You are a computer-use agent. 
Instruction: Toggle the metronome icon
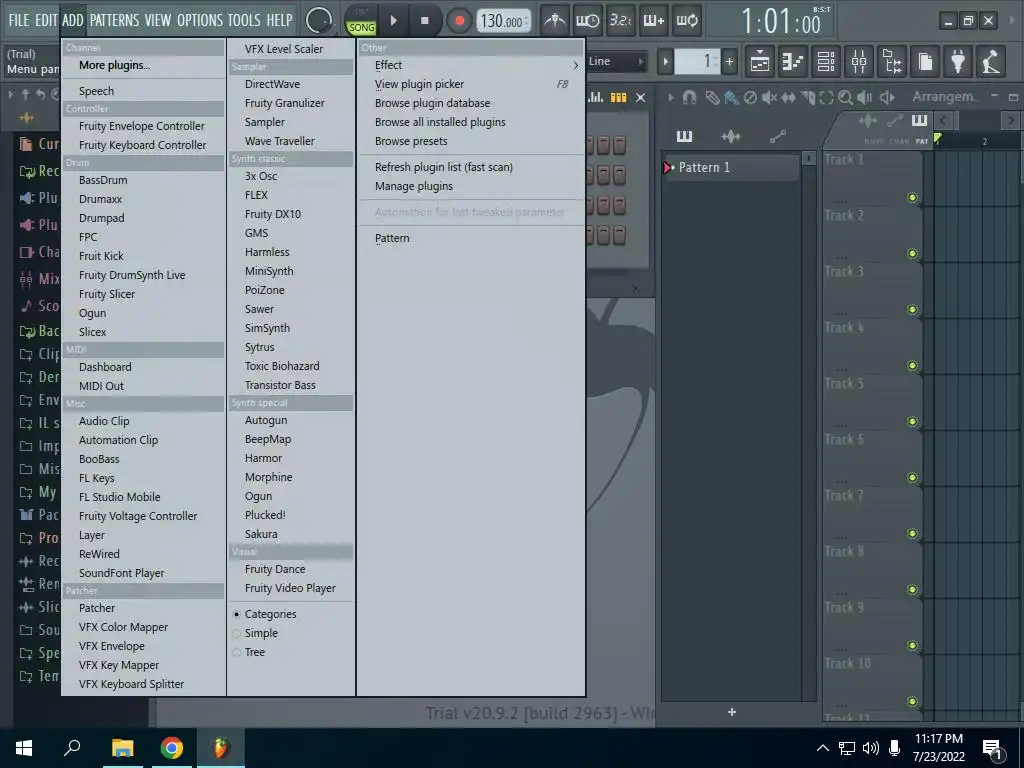[x=555, y=21]
